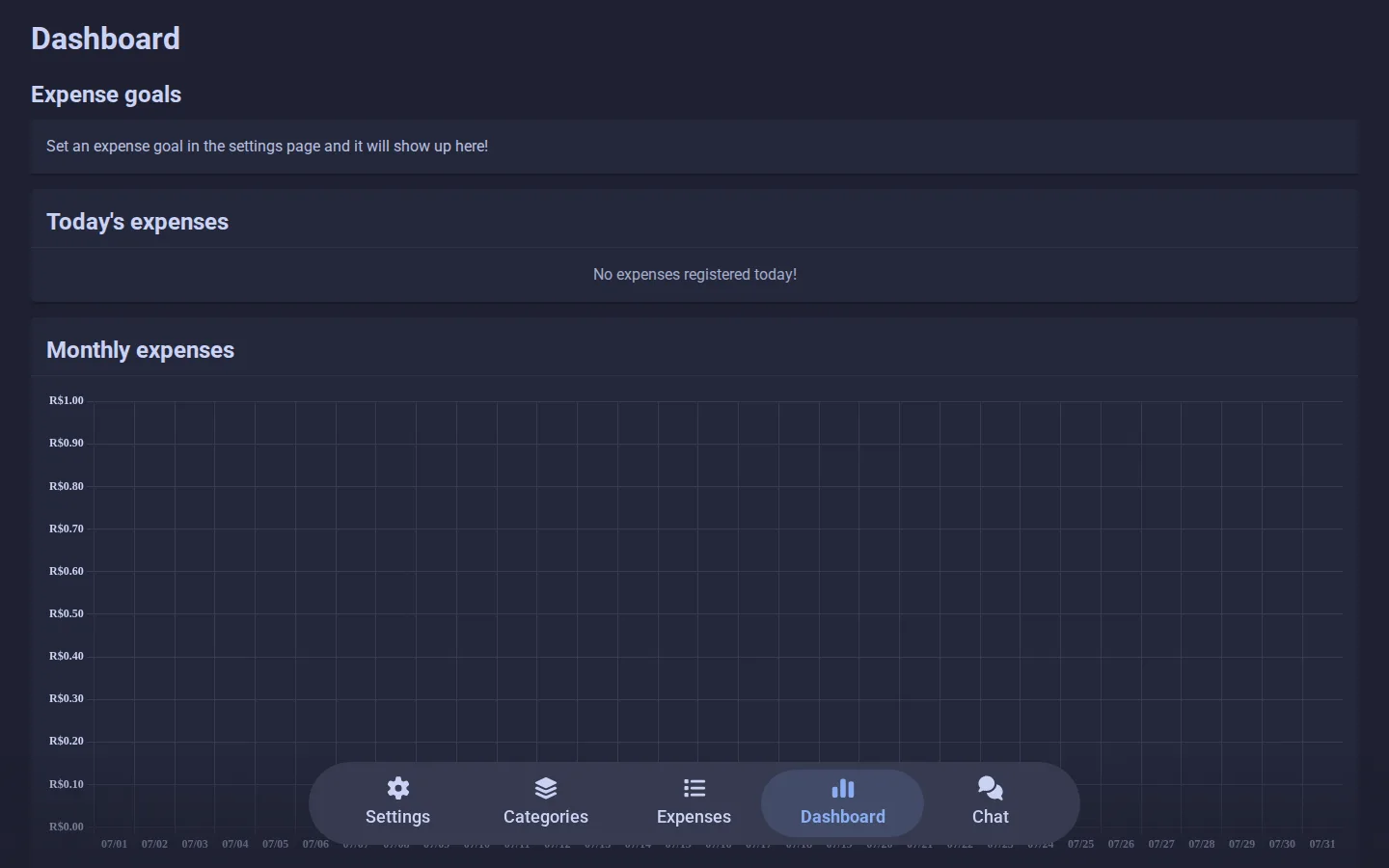Click the Monthly expenses chart title
1389x868 pixels.
[x=140, y=350]
